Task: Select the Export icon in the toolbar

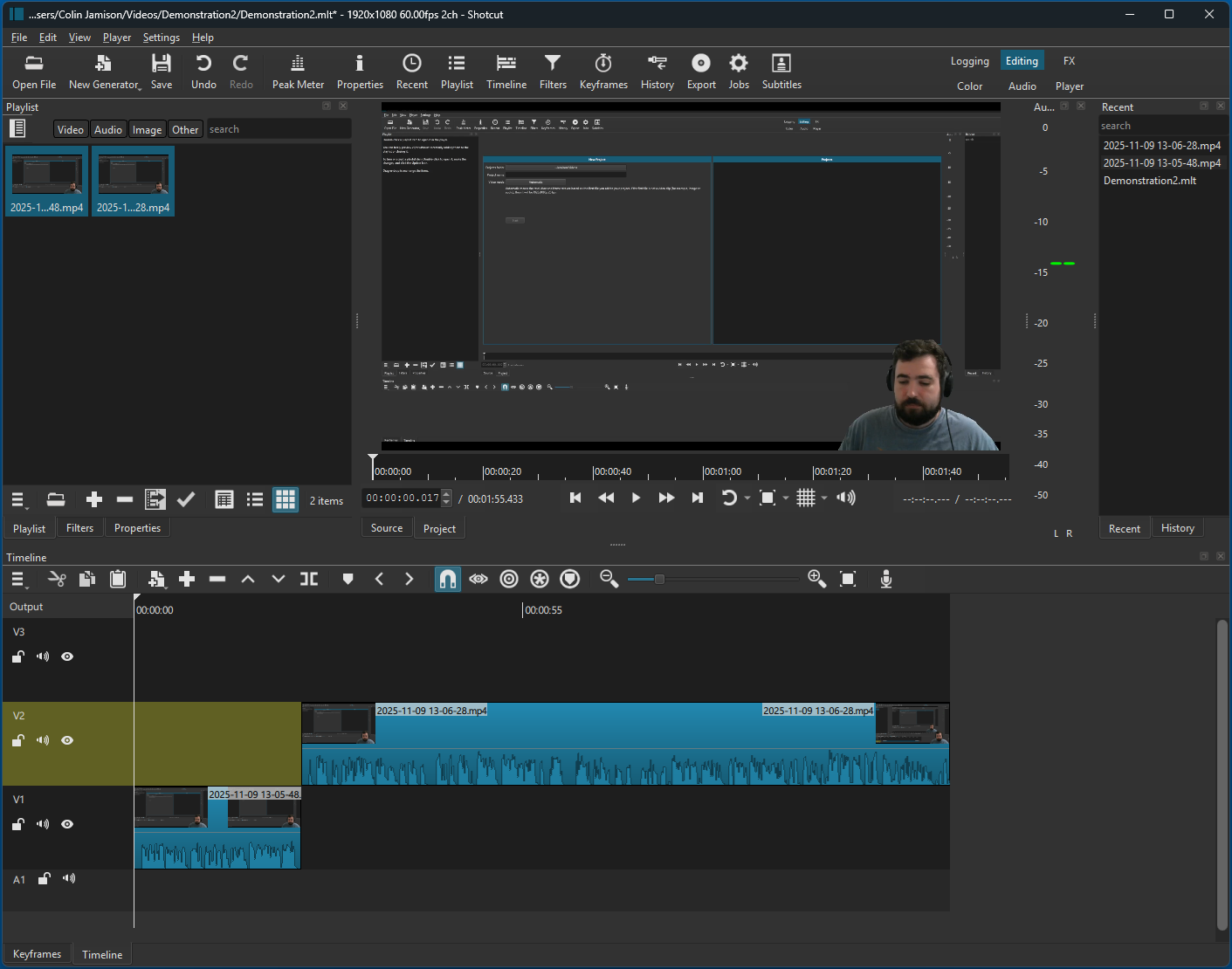Action: [700, 70]
